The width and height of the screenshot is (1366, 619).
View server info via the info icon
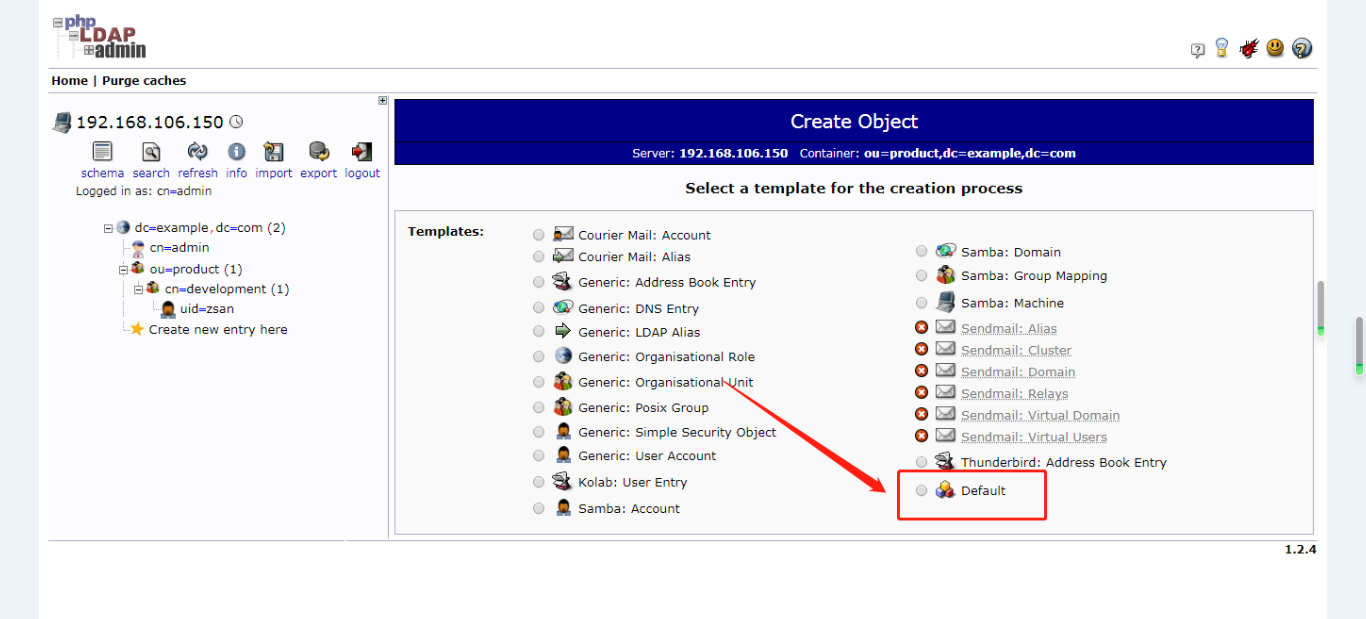(x=236, y=153)
